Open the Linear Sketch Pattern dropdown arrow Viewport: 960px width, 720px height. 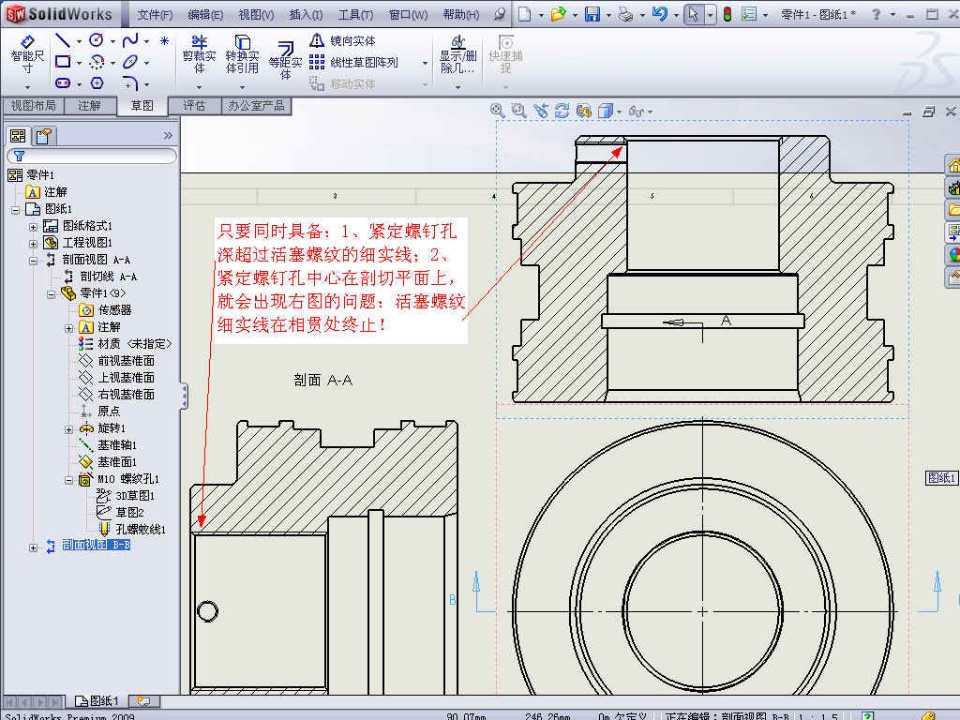[425, 63]
